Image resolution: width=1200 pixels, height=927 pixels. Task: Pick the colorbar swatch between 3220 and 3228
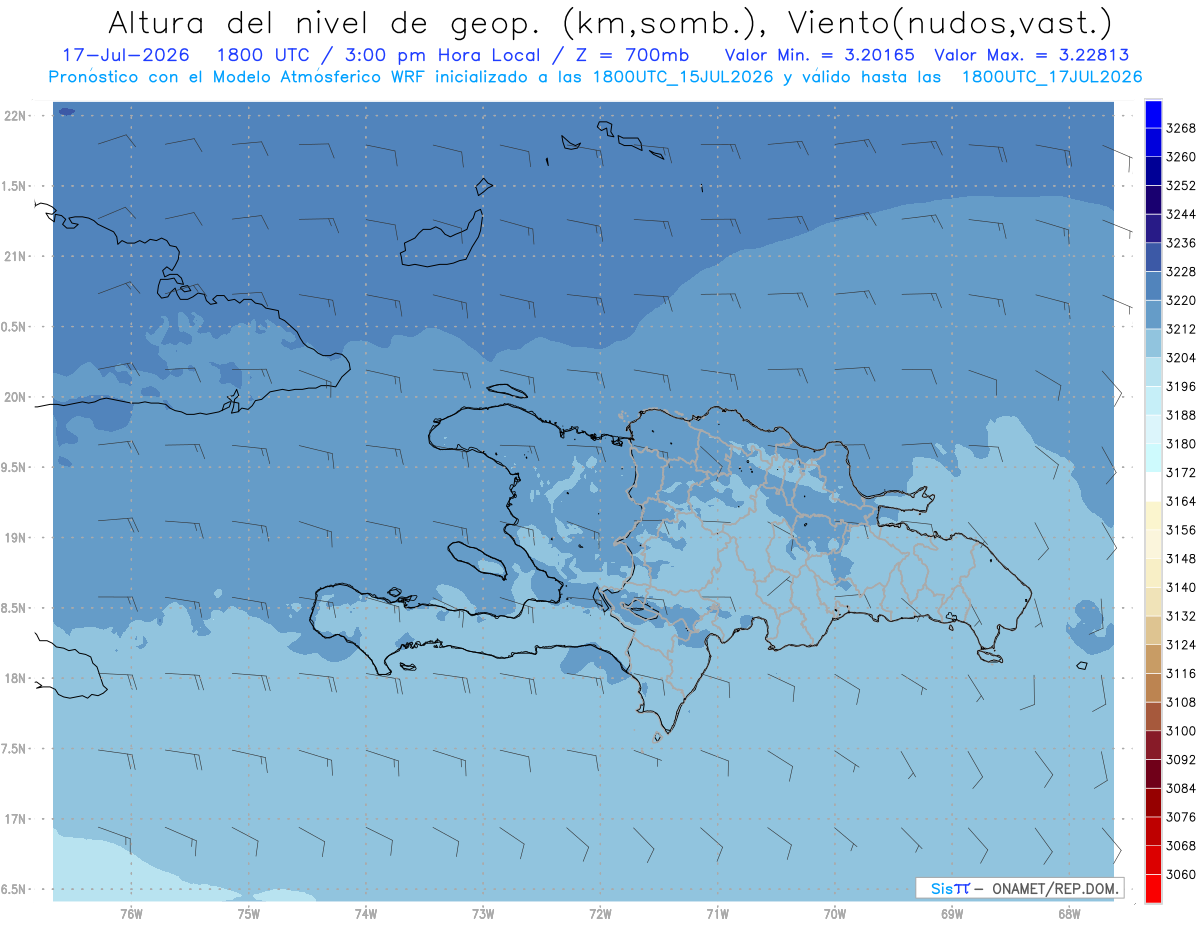(x=1153, y=286)
